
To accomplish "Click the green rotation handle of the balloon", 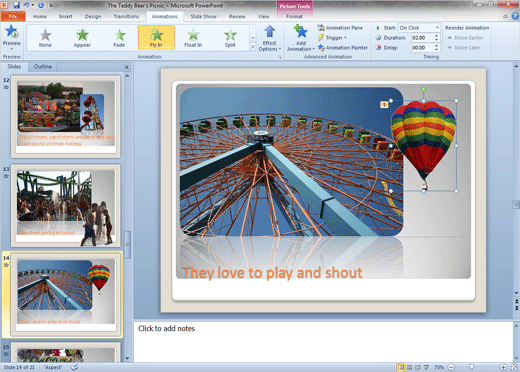I will (x=423, y=90).
